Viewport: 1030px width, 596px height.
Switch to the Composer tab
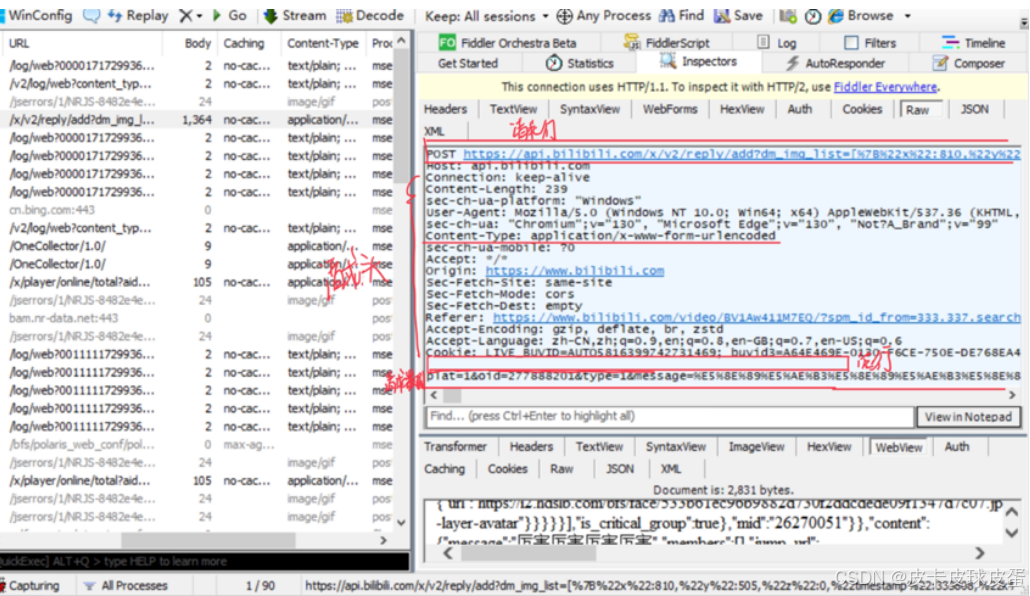coord(969,63)
